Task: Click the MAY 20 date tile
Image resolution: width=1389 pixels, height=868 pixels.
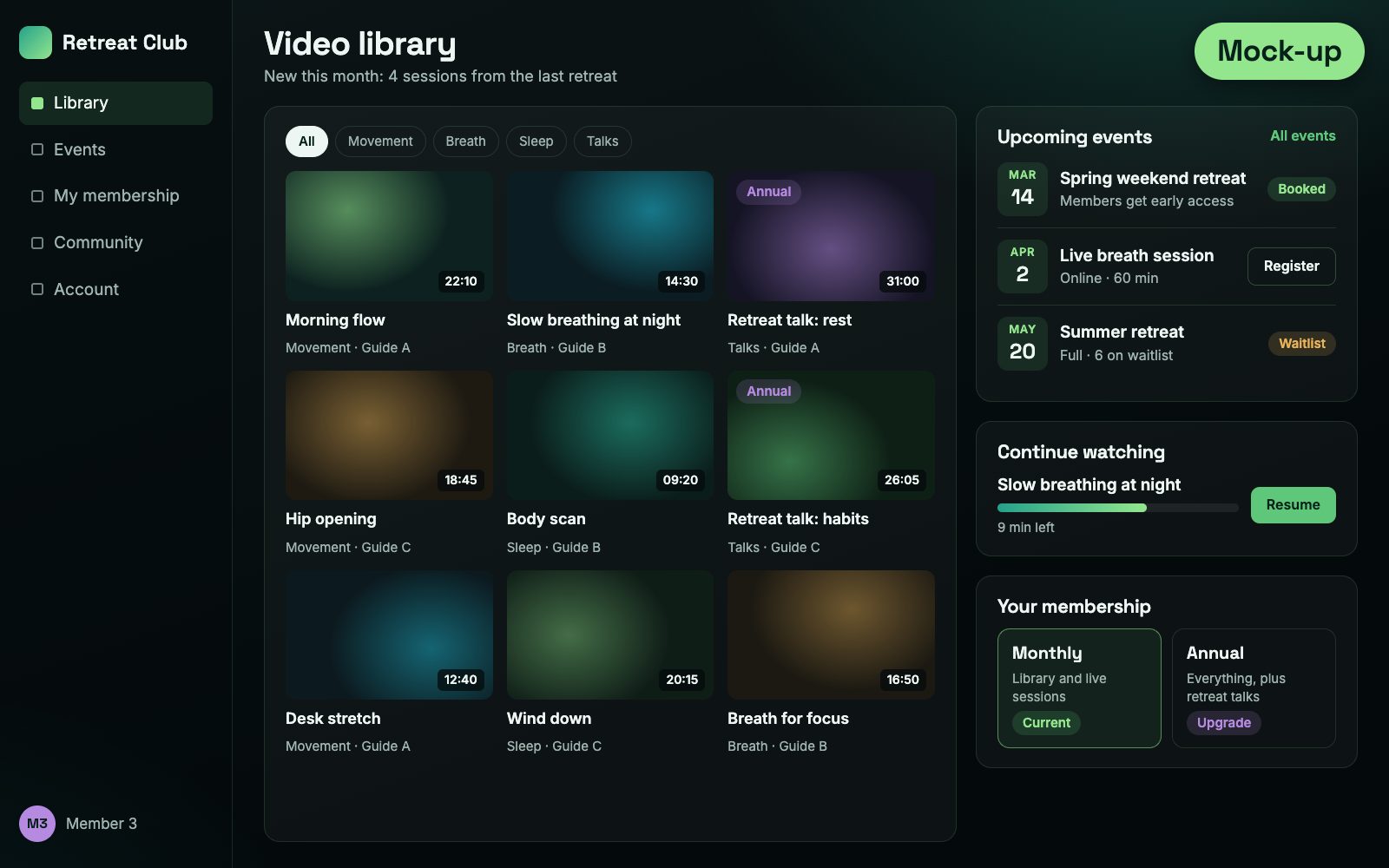Action: tap(1023, 344)
